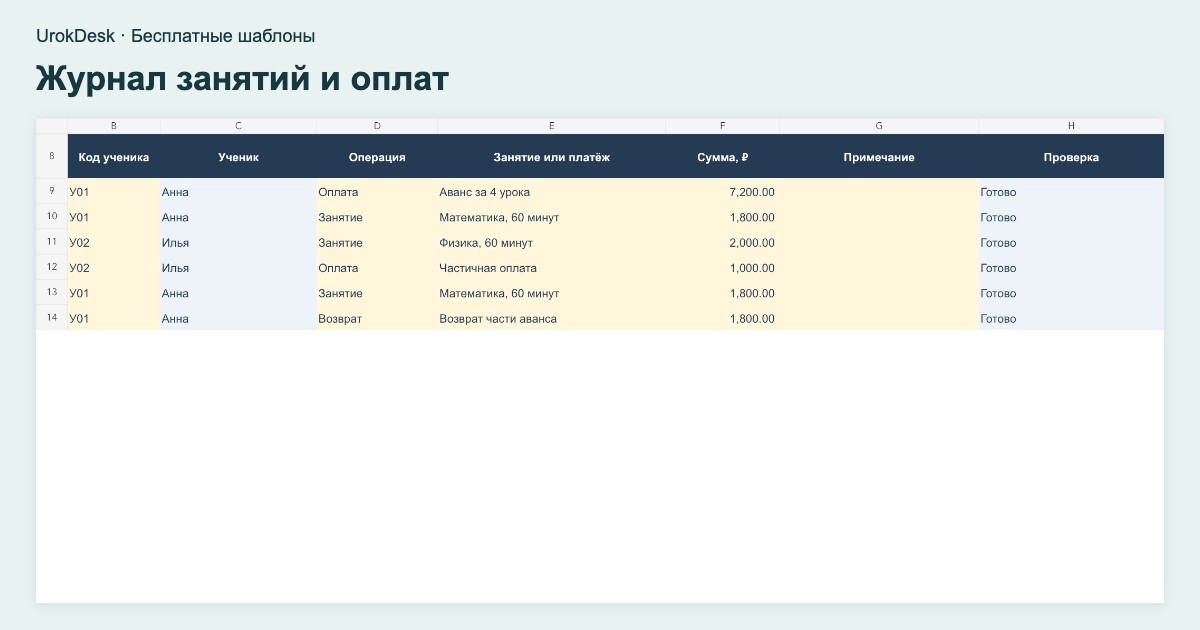Screen dimensions: 1200x630
Task: Select row number 10
Action: tap(52, 216)
